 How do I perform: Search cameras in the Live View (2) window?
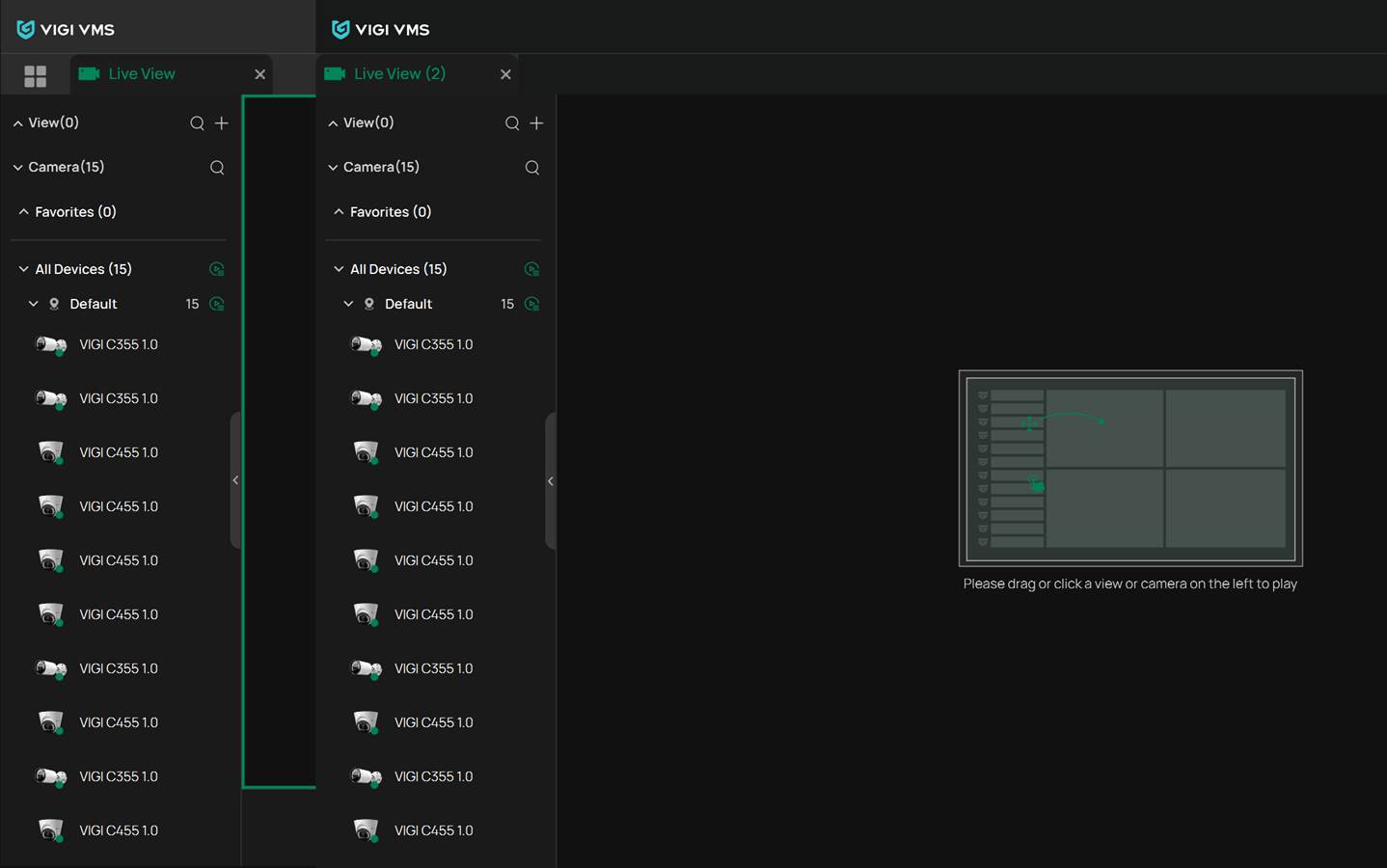[x=532, y=168]
